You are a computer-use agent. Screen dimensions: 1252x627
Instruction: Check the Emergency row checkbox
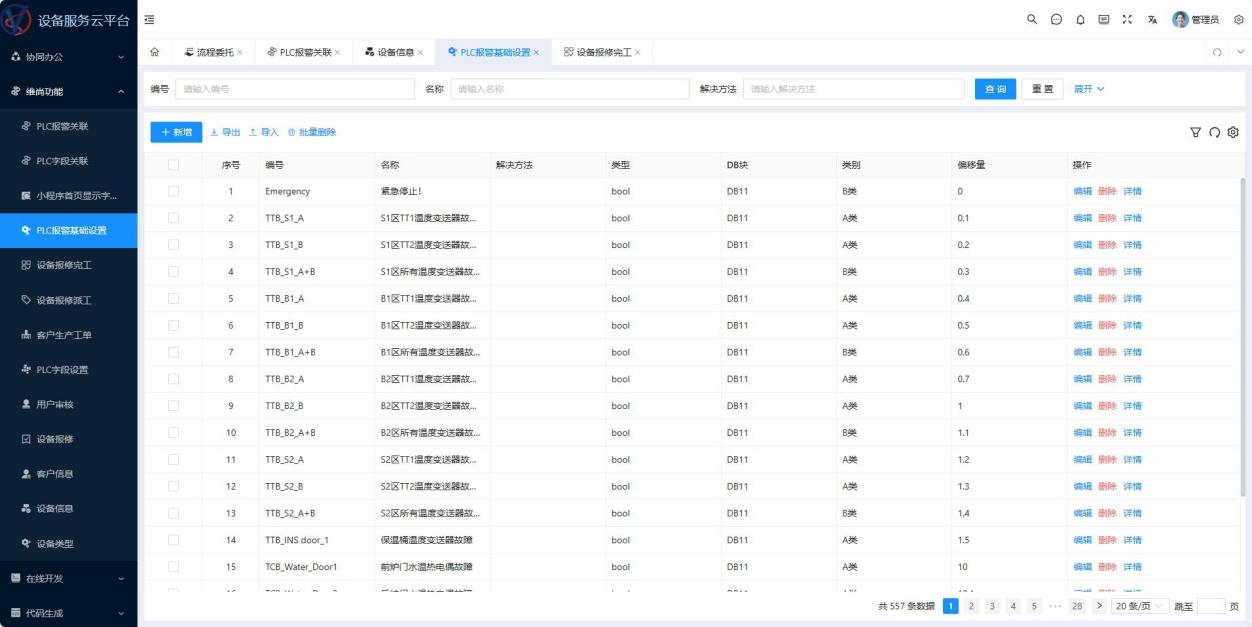(x=173, y=191)
